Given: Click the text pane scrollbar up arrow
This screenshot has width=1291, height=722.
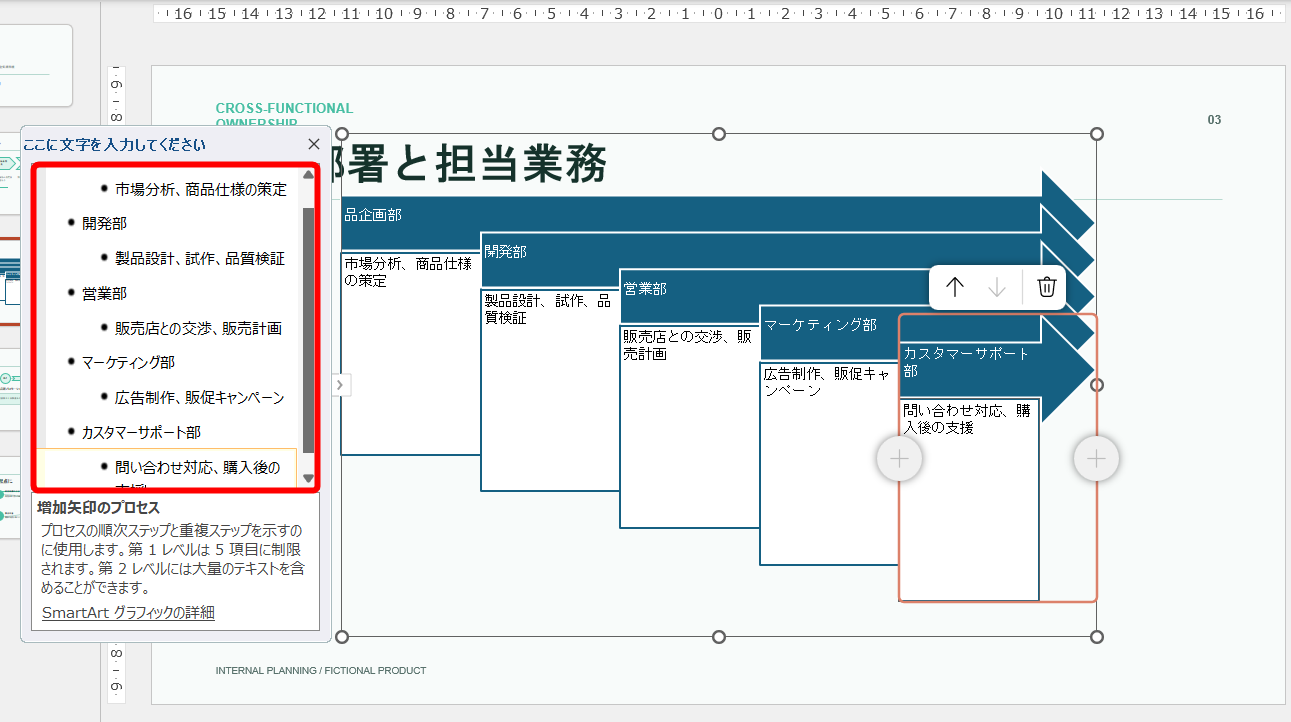Looking at the screenshot, I should (308, 174).
